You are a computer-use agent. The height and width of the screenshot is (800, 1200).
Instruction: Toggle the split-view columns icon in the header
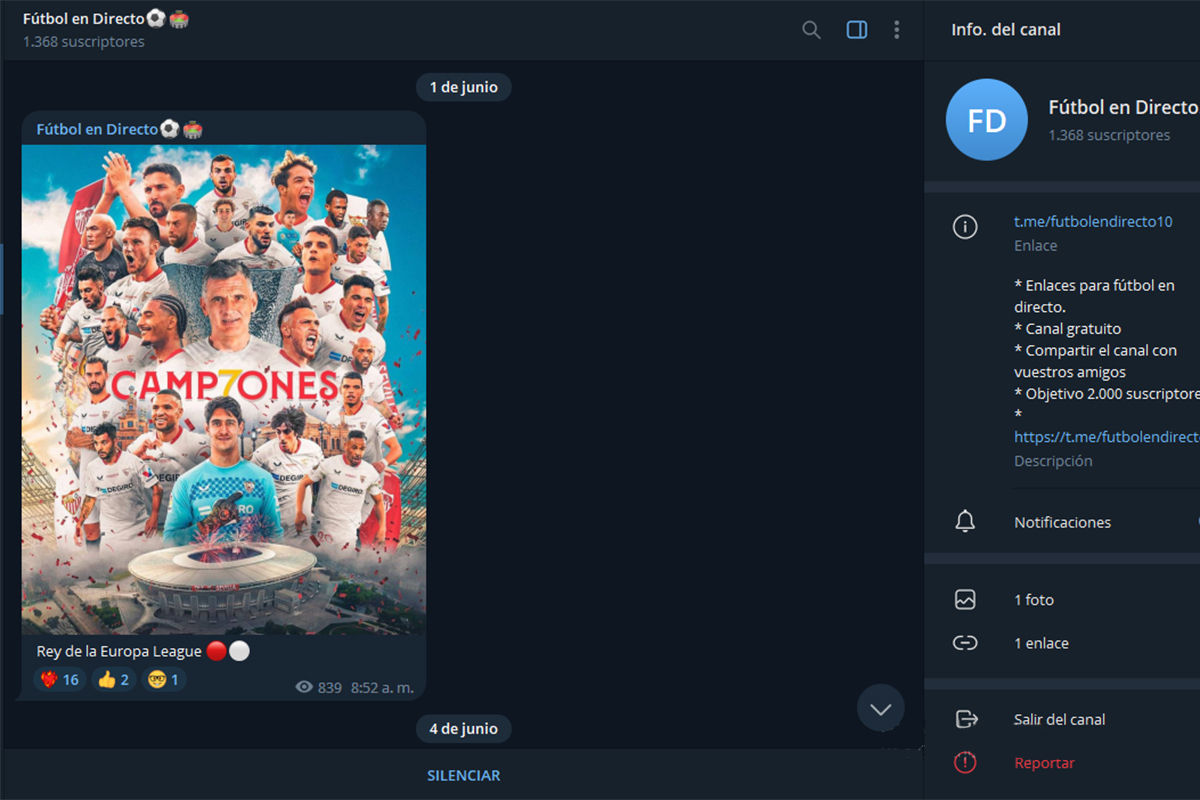point(856,30)
